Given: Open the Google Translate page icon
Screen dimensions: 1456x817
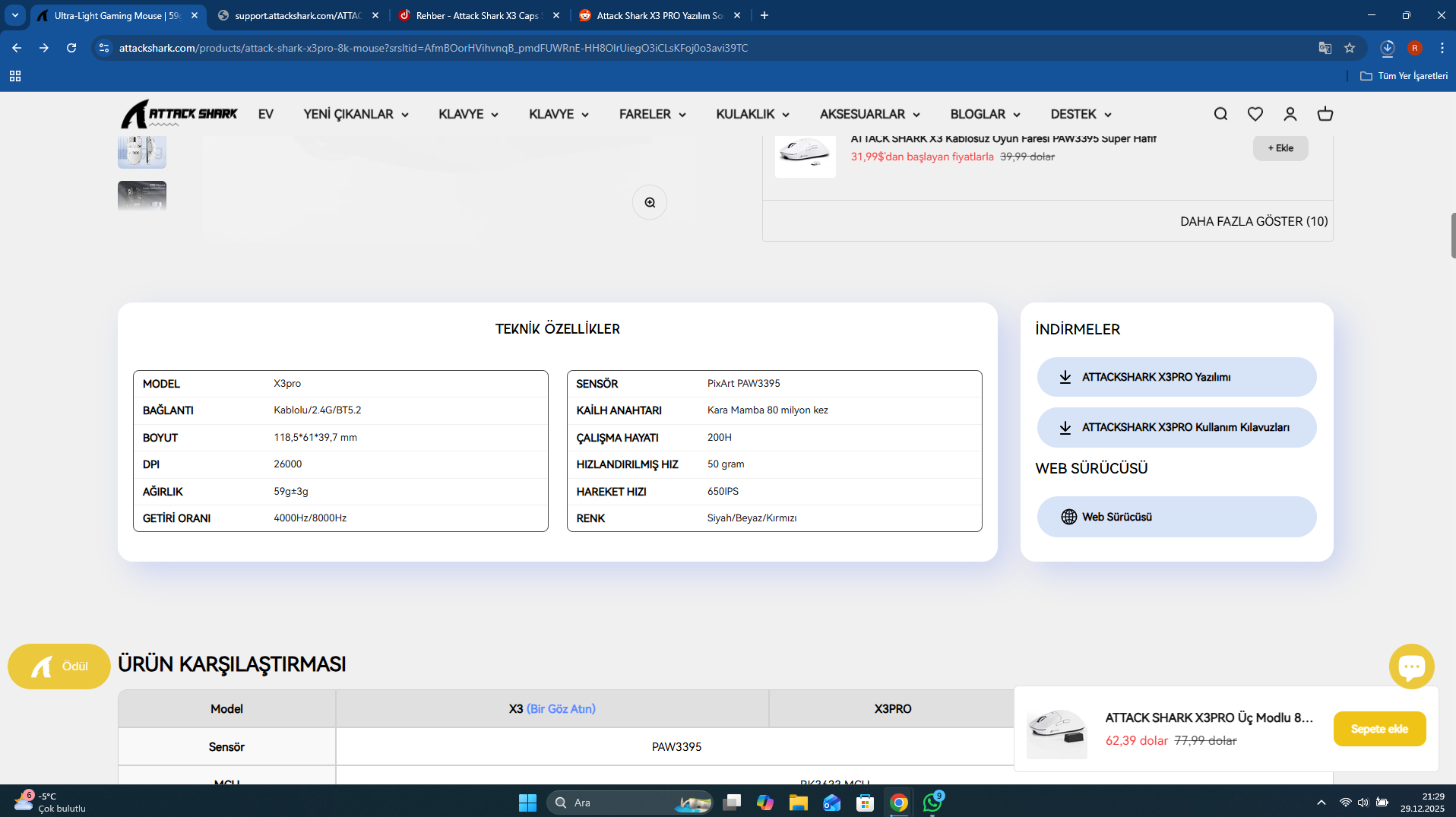Looking at the screenshot, I should pyautogui.click(x=1325, y=48).
